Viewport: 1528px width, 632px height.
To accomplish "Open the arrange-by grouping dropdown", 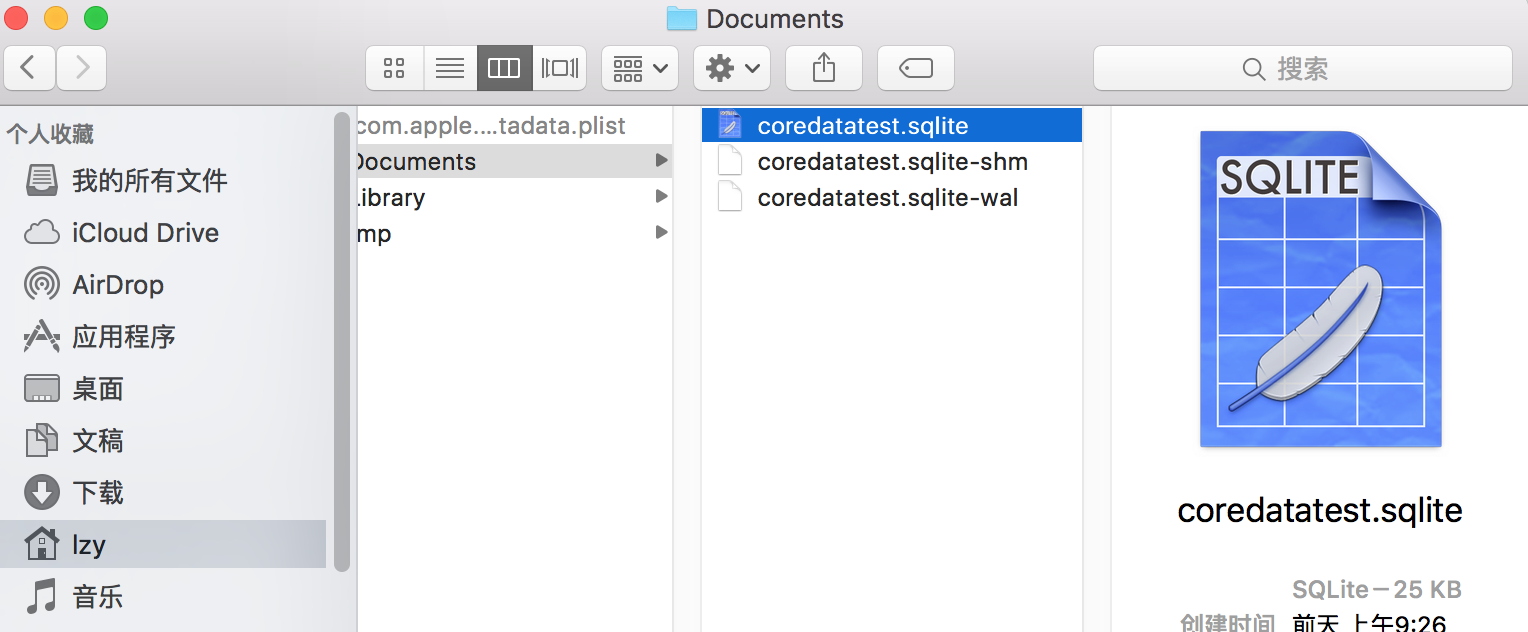I will (640, 68).
